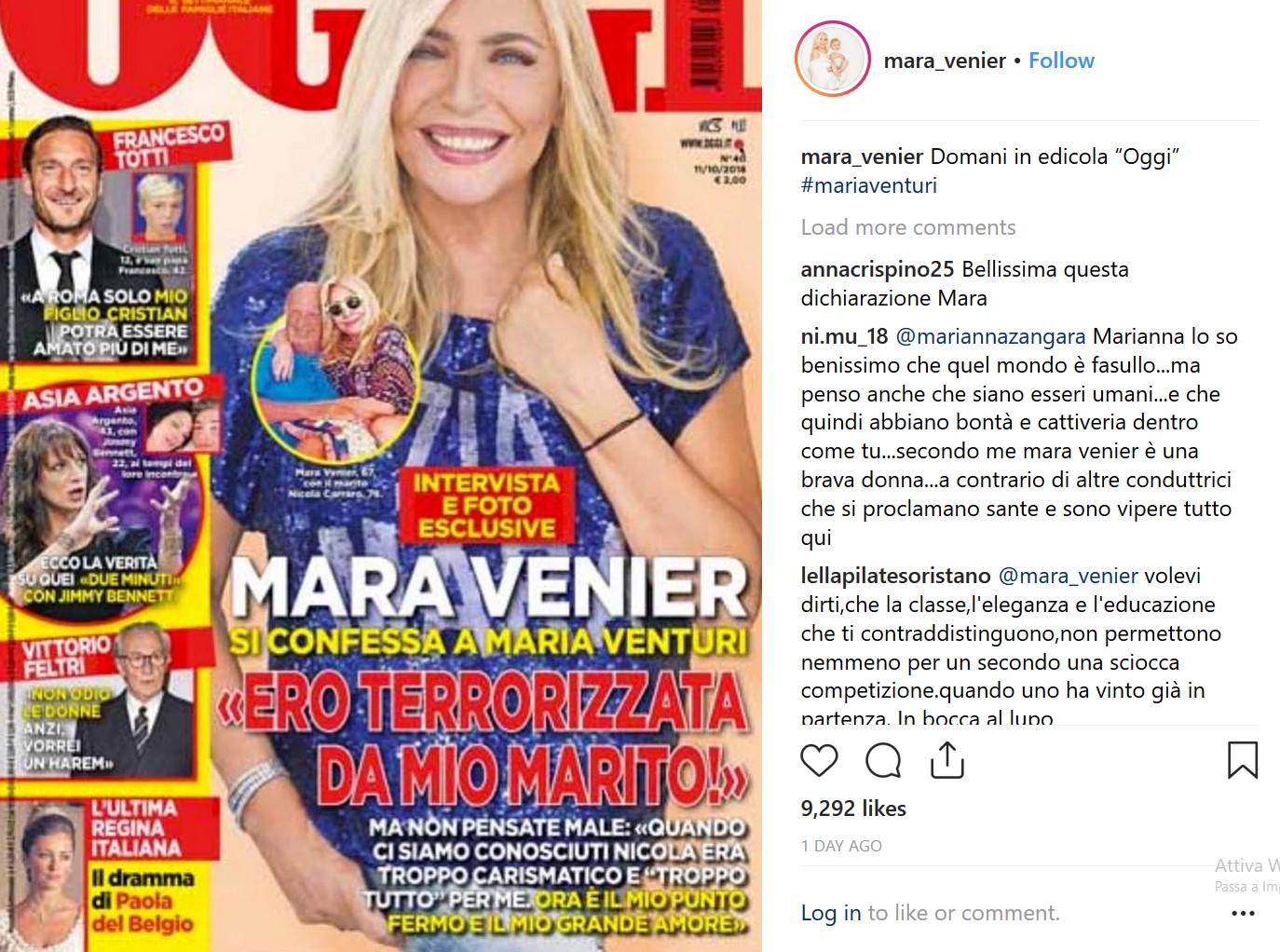The height and width of the screenshot is (952, 1280).
Task: Load more comments
Action: click(x=908, y=227)
